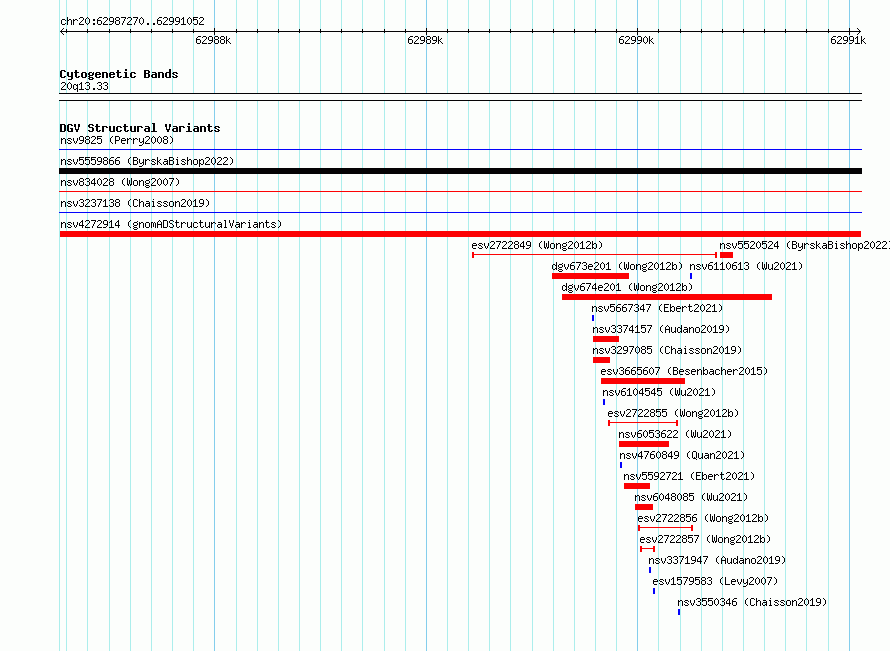Click the nsv6110613 (Wu2021) label
This screenshot has height=651, width=890.
746,266
